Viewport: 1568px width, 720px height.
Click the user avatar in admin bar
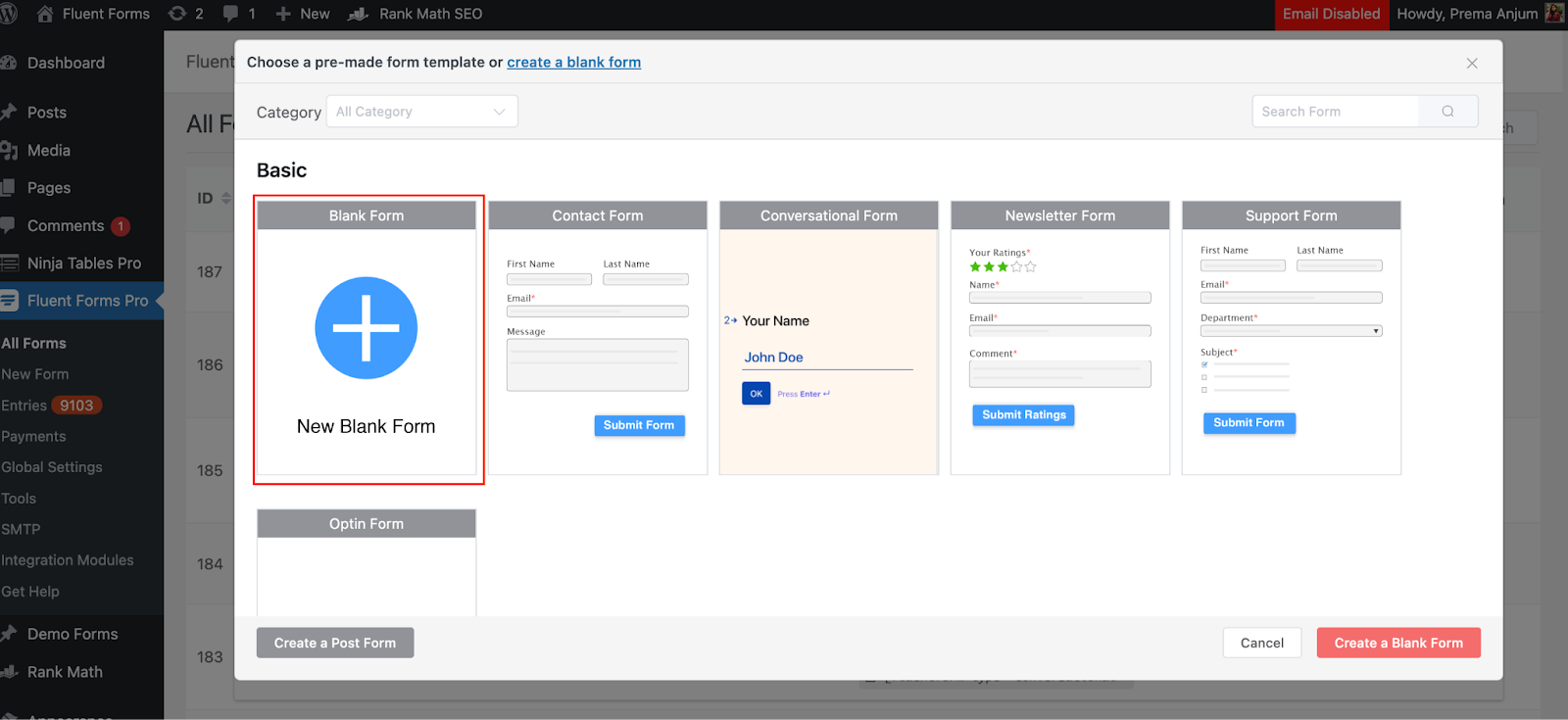(1554, 13)
